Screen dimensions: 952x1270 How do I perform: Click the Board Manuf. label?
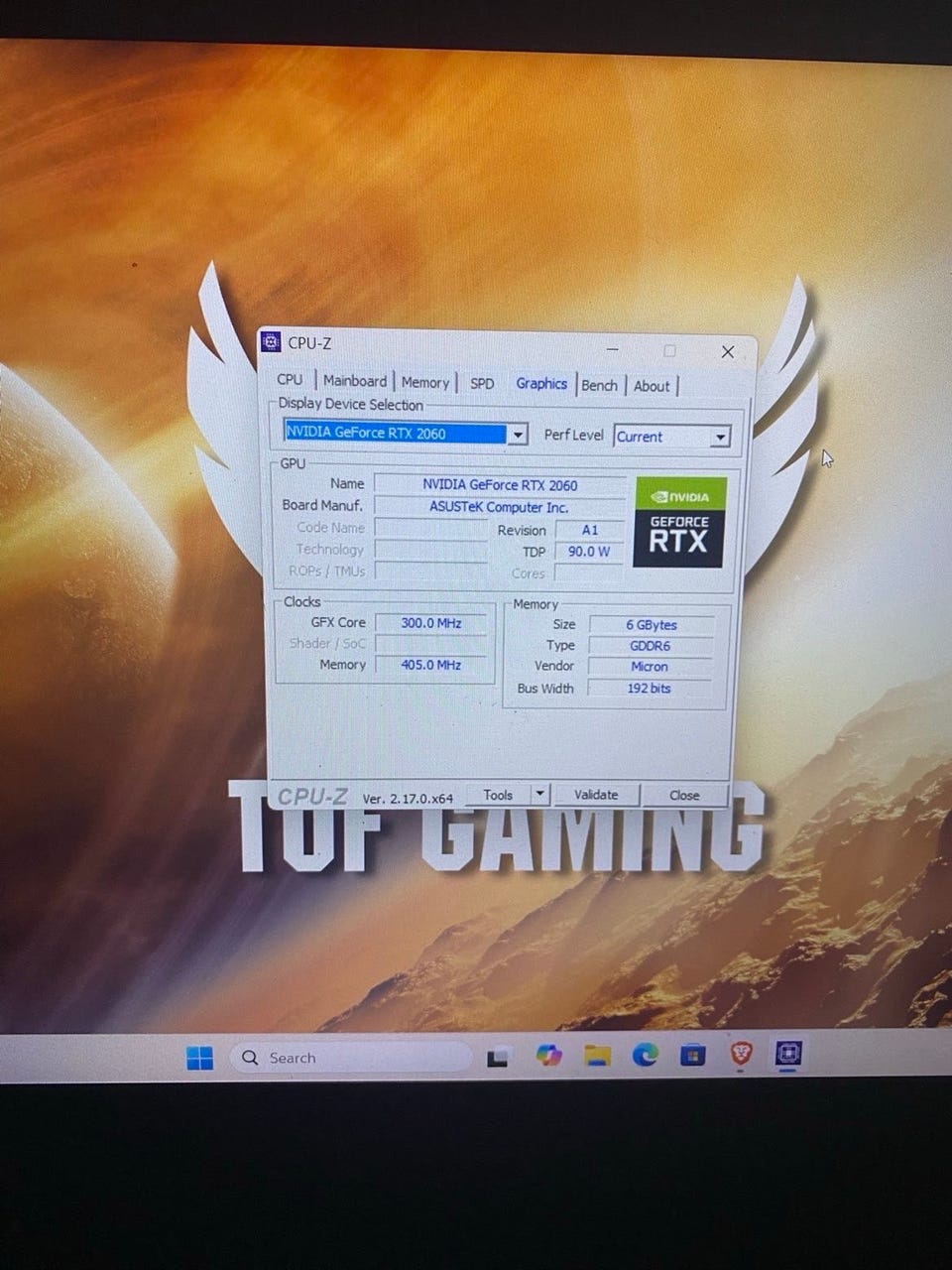[322, 505]
